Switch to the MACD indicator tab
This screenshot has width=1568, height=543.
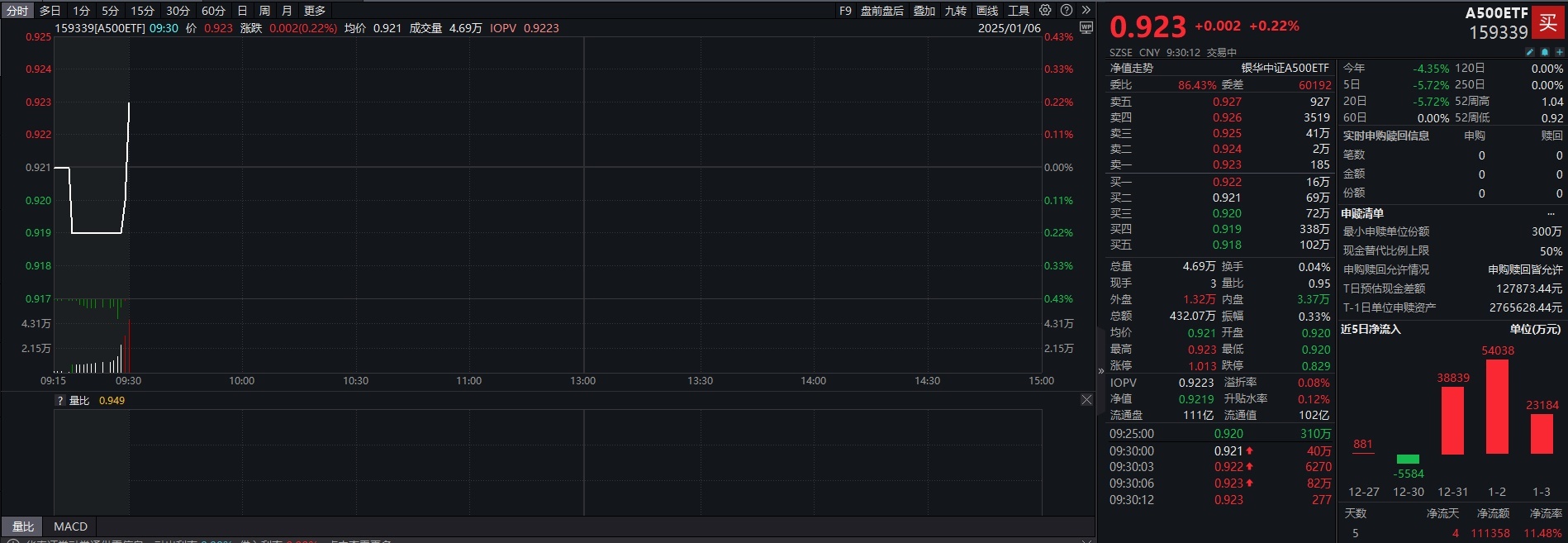pos(70,526)
